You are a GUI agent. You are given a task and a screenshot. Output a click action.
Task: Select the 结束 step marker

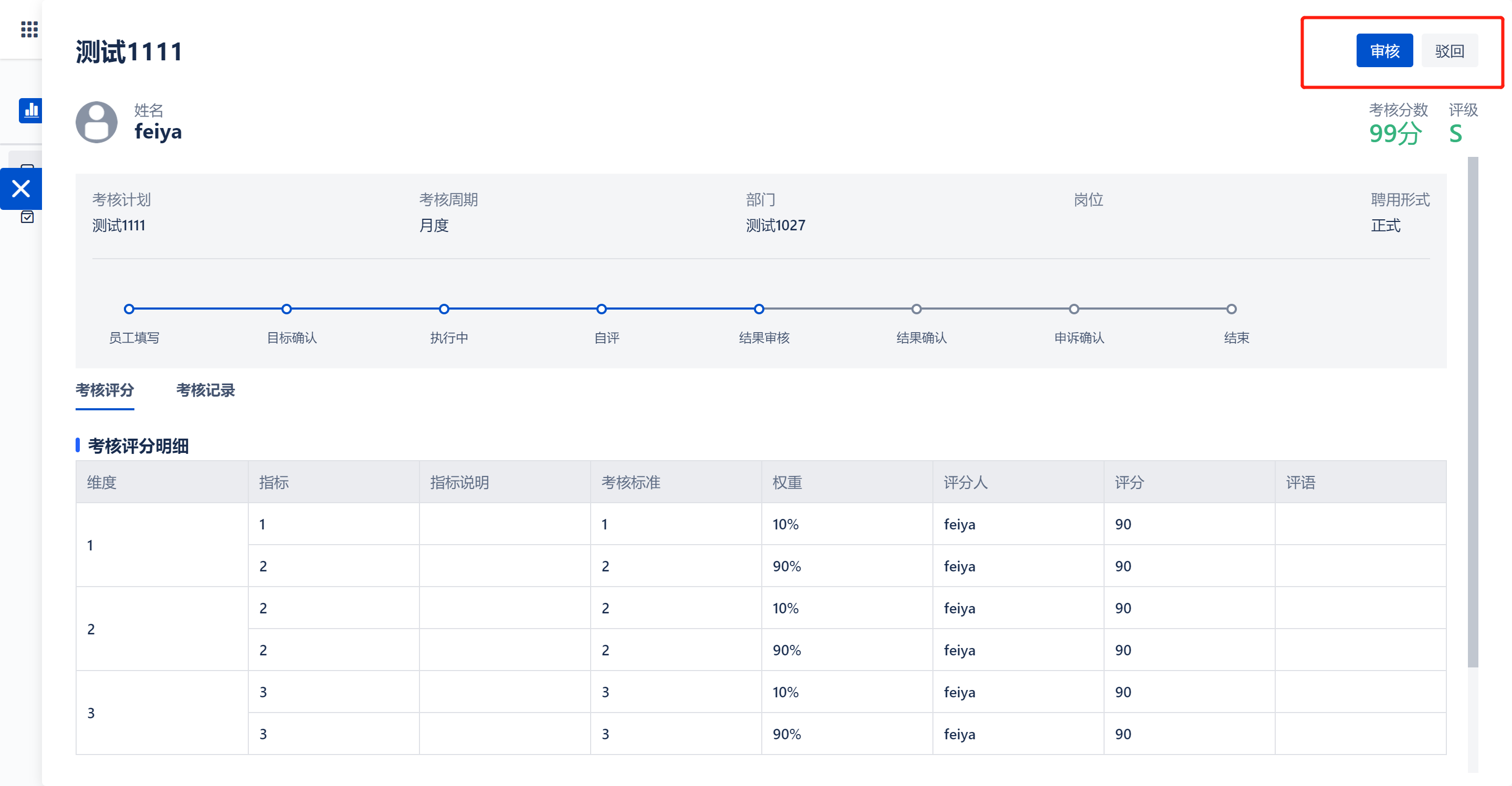pyautogui.click(x=1232, y=309)
